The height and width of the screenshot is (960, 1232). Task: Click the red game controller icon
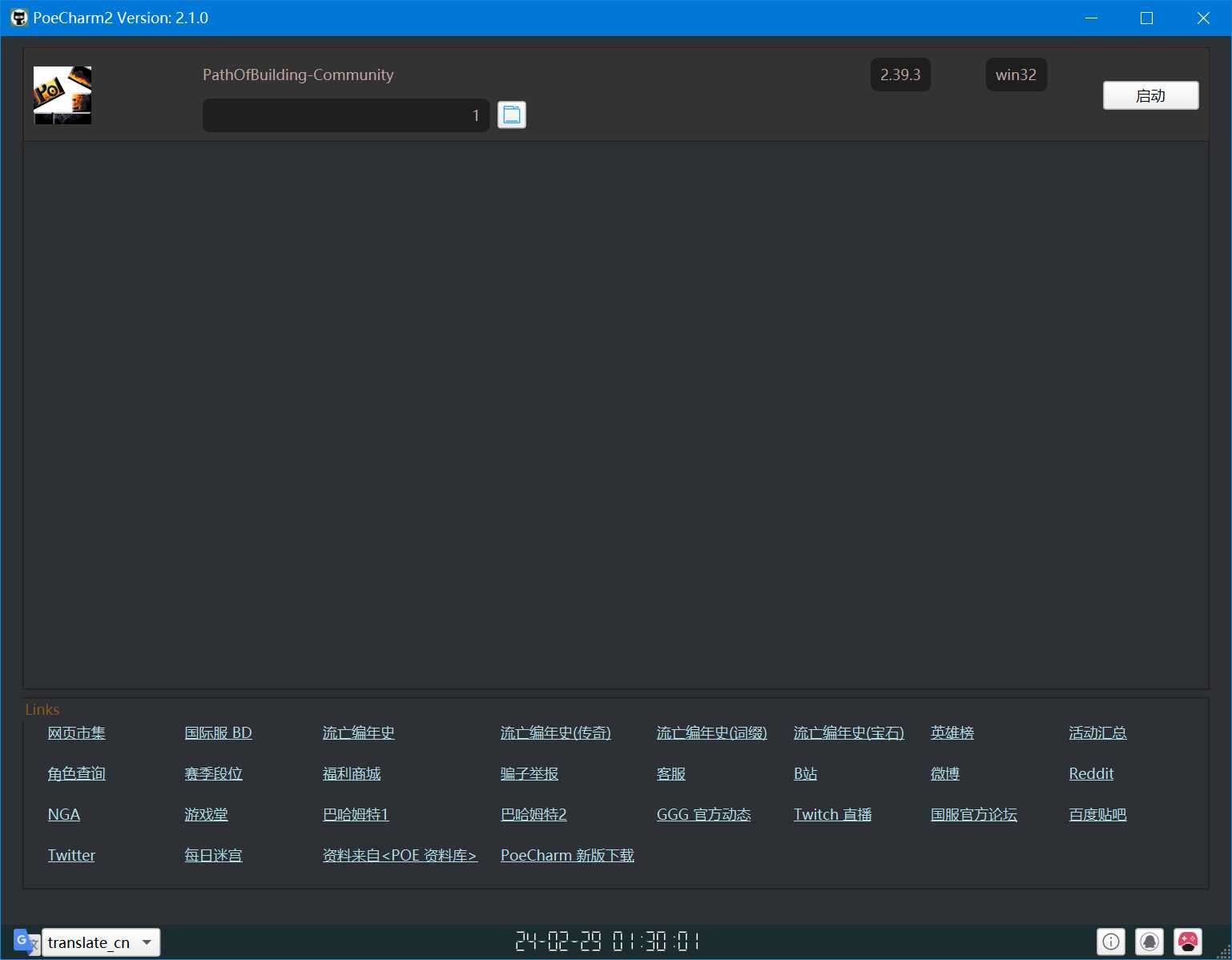(1187, 942)
